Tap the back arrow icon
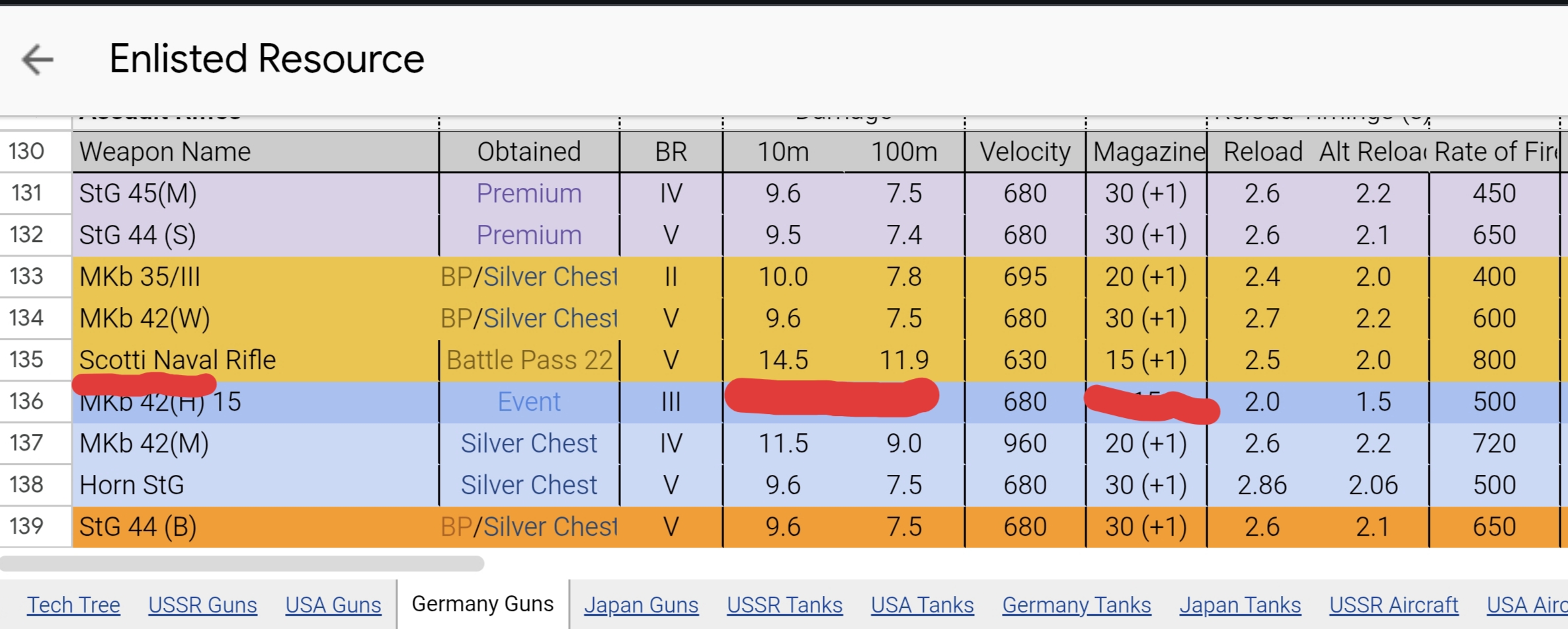This screenshot has height=629, width=1568. 37,60
